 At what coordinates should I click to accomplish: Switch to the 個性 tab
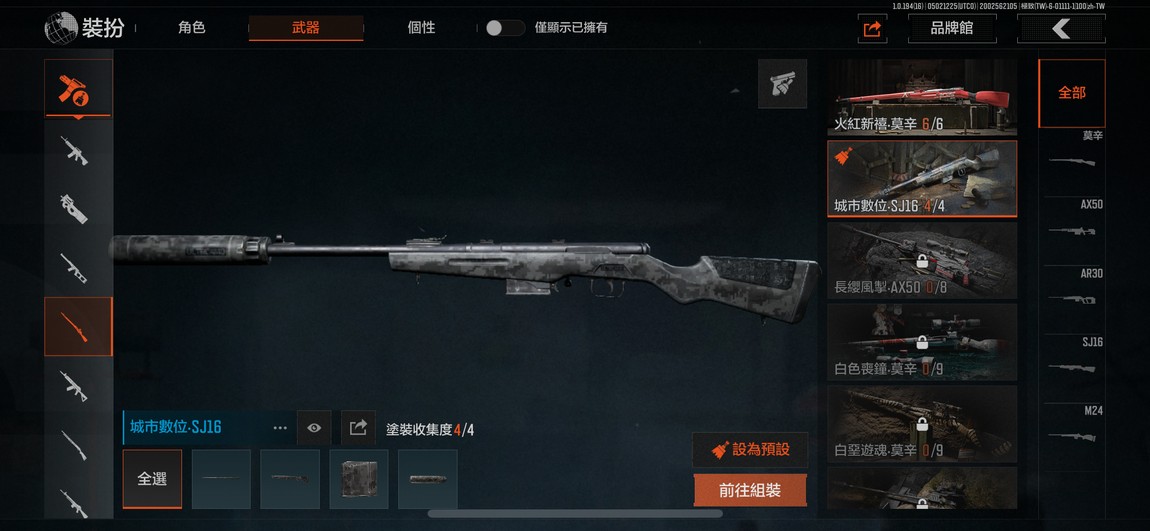[x=421, y=28]
